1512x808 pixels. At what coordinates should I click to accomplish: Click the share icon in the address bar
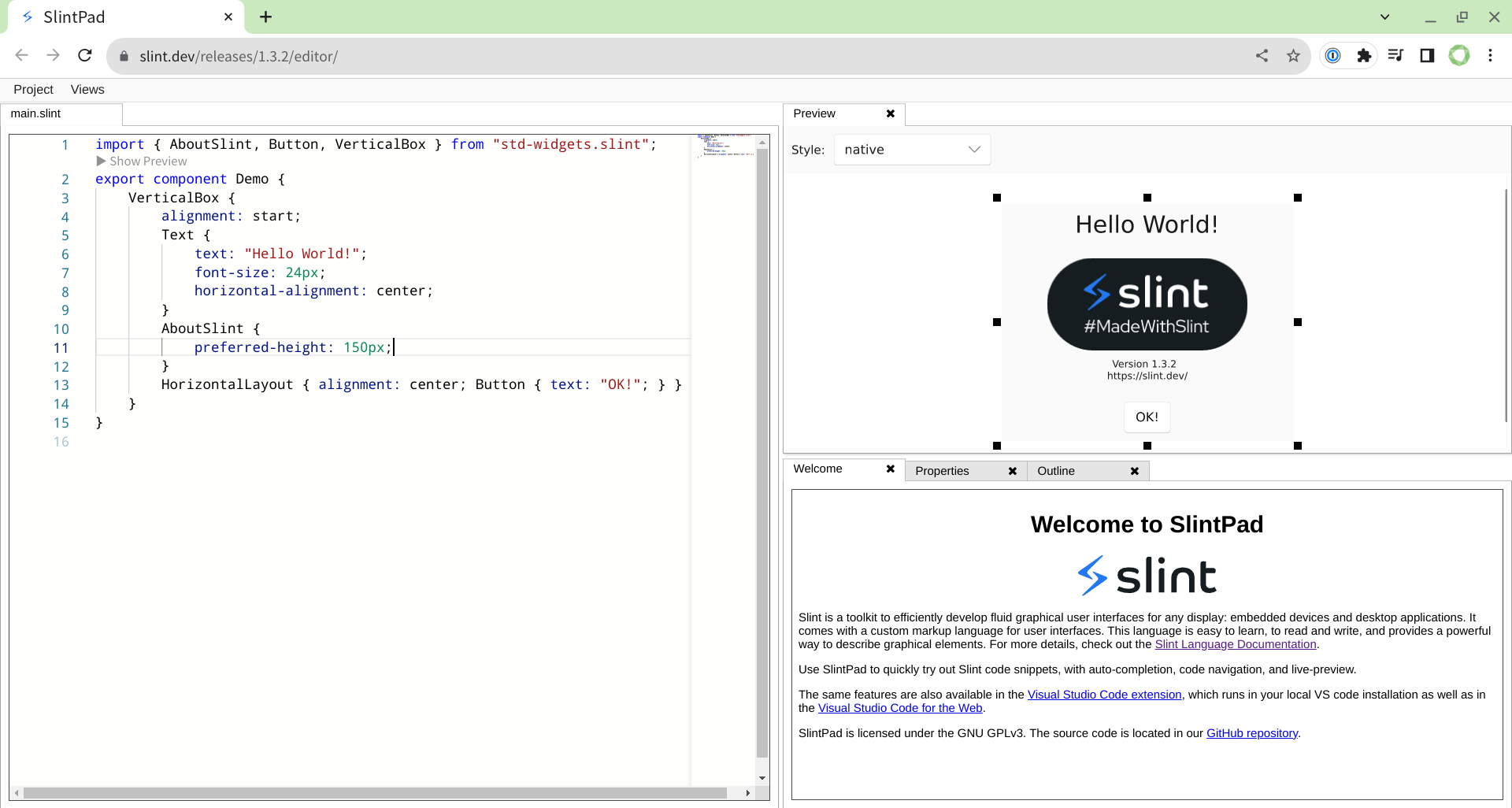(1262, 55)
